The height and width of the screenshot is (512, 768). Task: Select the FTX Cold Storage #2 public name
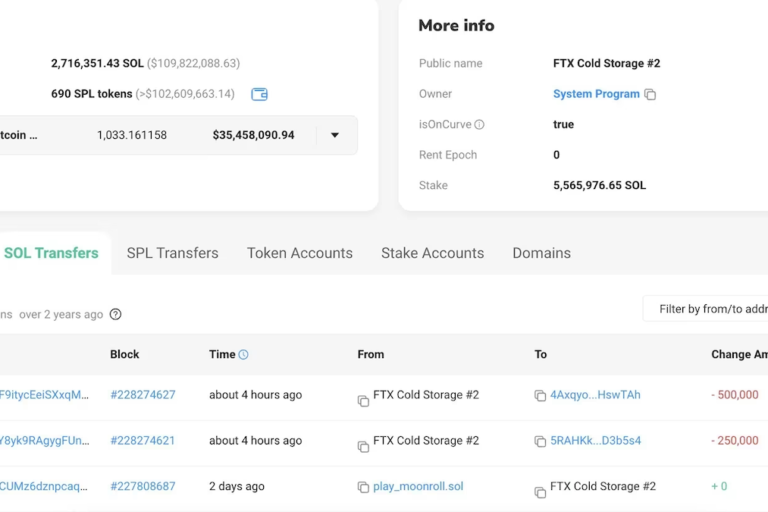point(606,63)
